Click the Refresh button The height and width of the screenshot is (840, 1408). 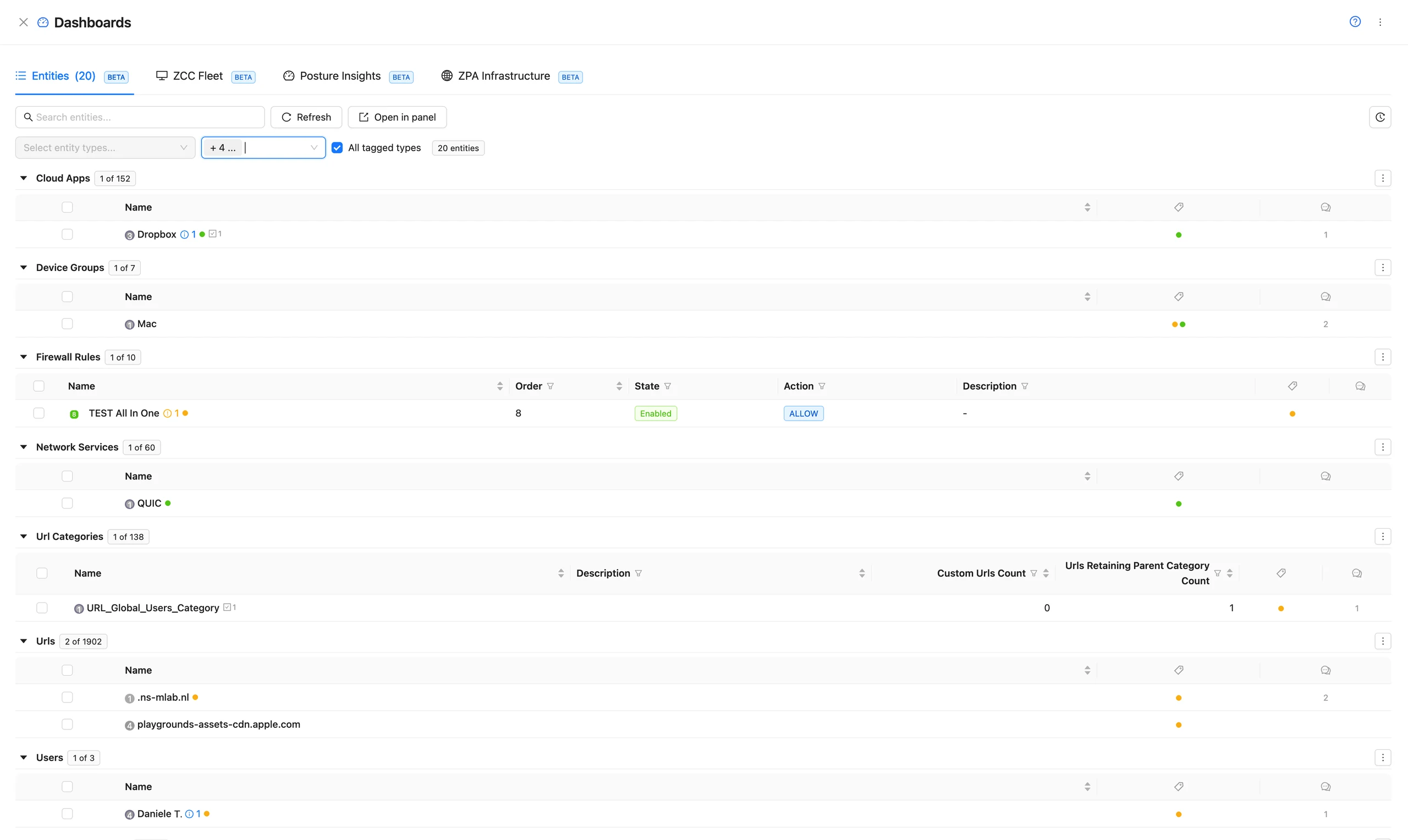[306, 117]
